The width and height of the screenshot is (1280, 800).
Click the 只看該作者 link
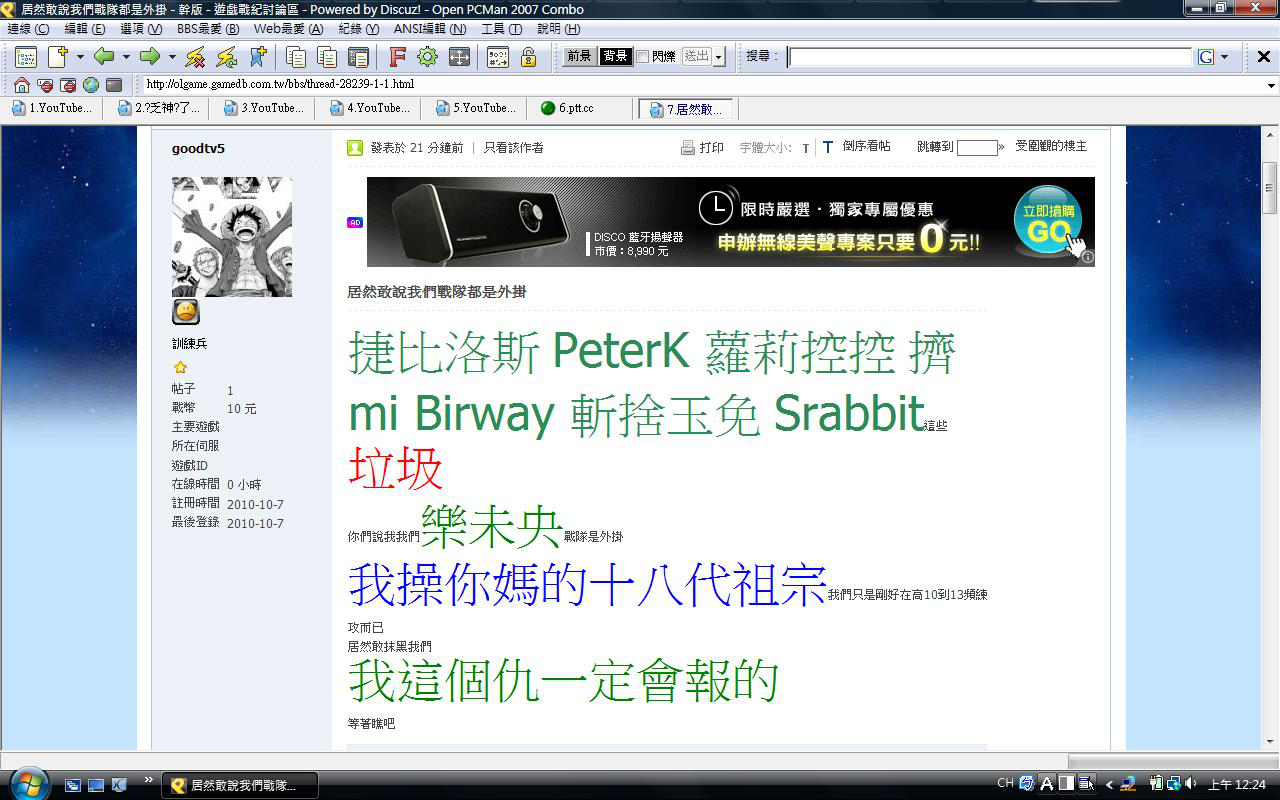point(514,148)
